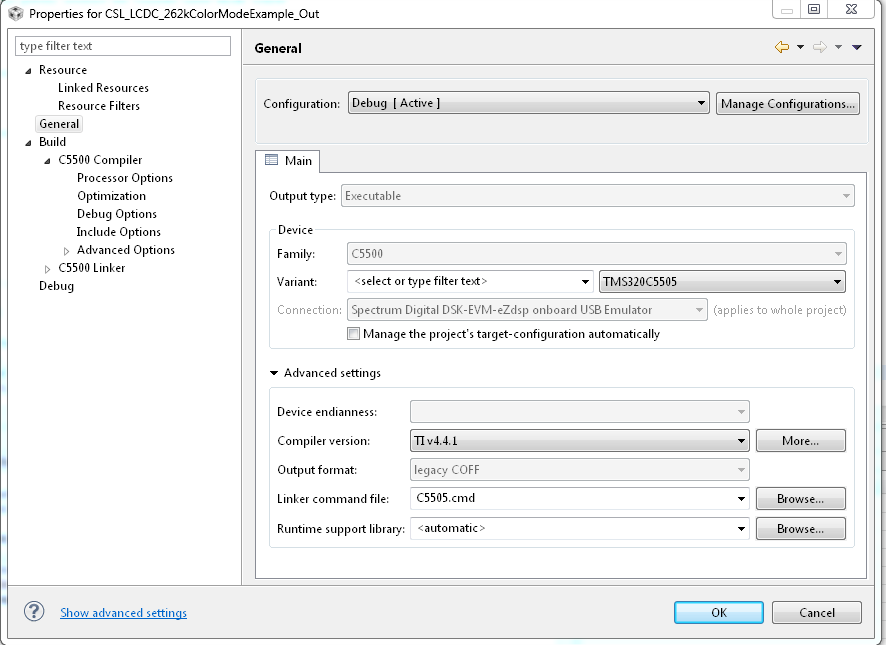Expand the Advanced Options tree node
This screenshot has width=886, height=645.
click(67, 250)
